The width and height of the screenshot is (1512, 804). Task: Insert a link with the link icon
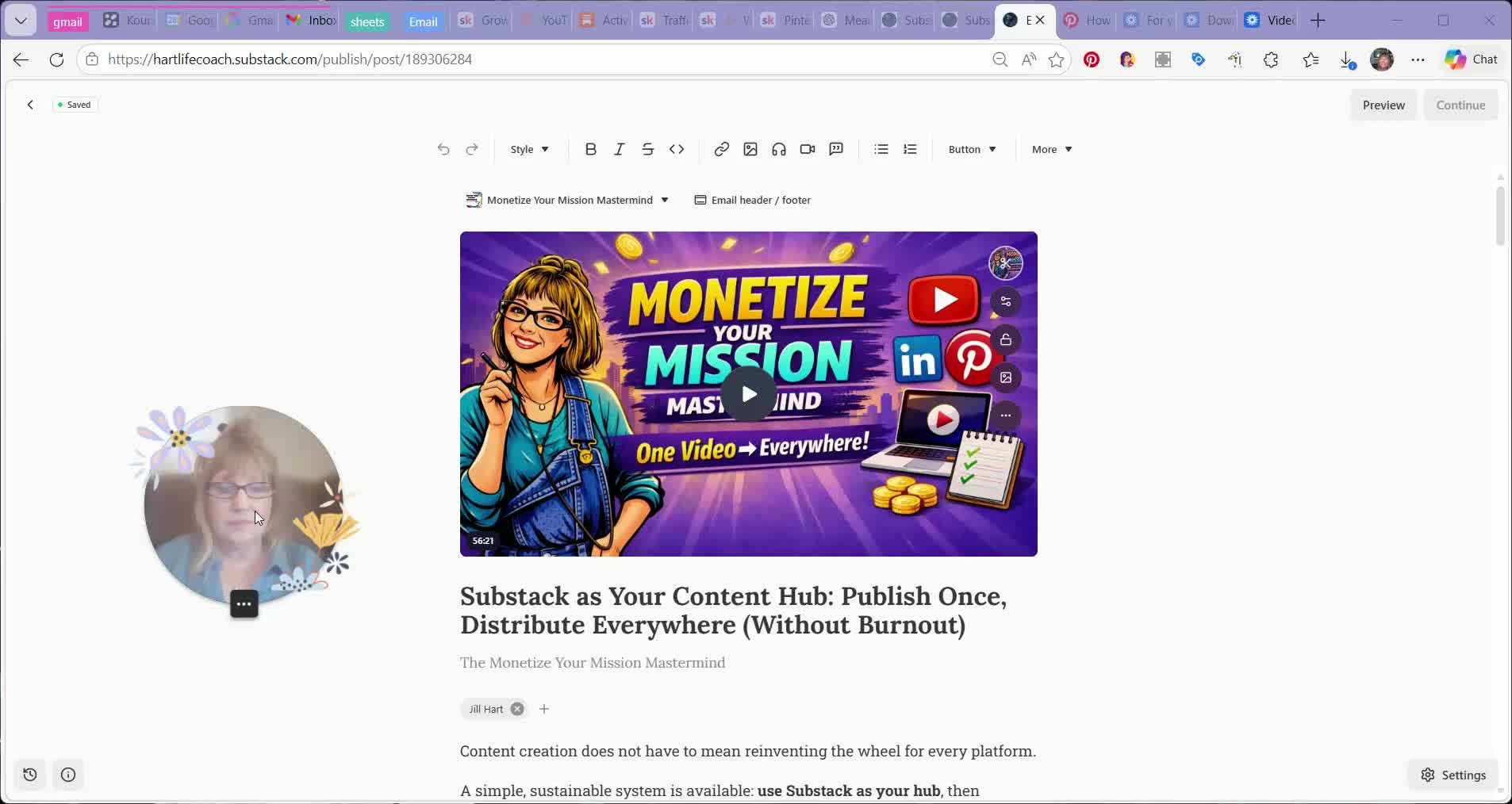pyautogui.click(x=721, y=149)
